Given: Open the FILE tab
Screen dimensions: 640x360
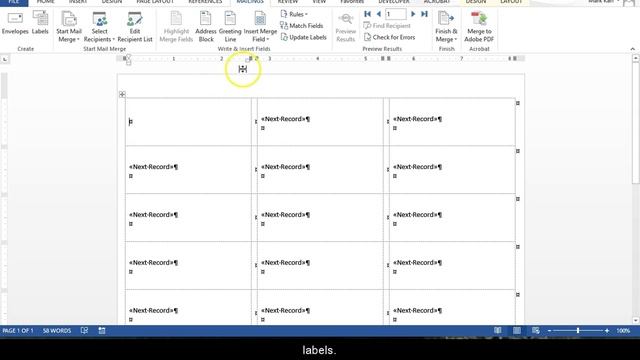Looking at the screenshot, I should point(14,2).
